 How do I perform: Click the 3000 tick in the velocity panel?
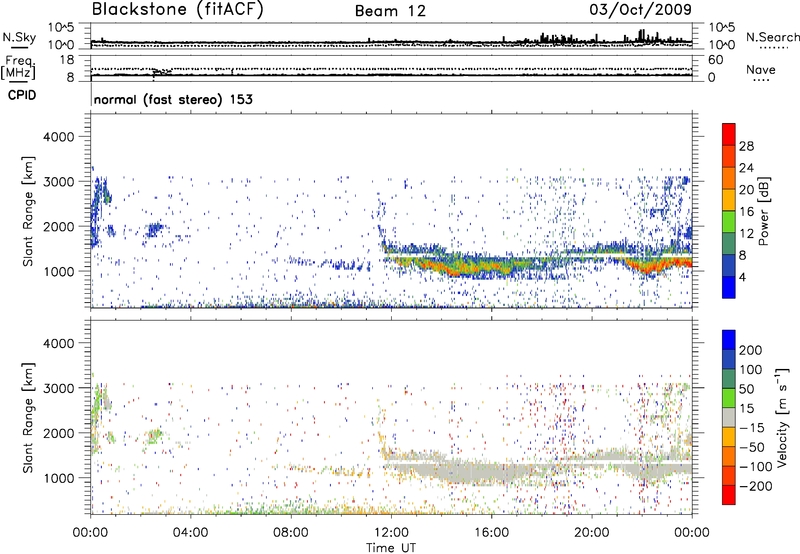pos(59,388)
